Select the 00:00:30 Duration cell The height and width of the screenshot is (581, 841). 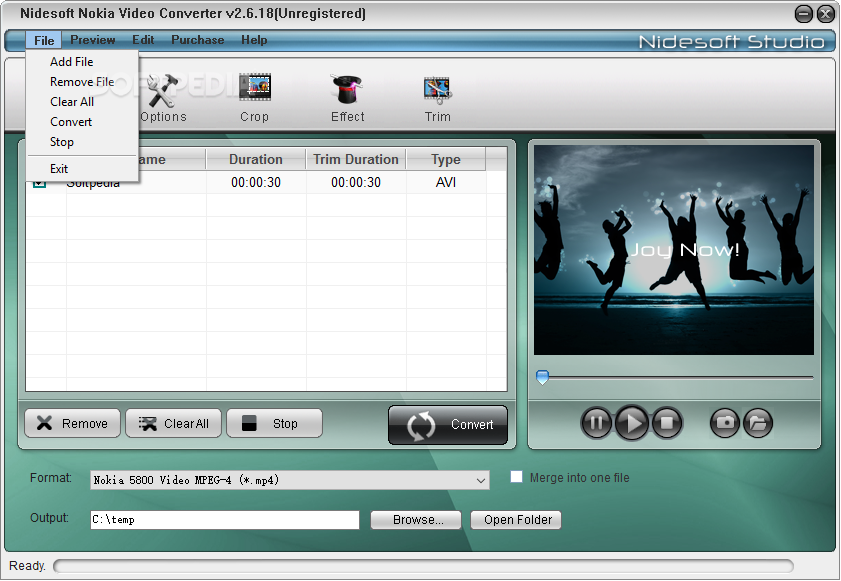click(x=256, y=182)
